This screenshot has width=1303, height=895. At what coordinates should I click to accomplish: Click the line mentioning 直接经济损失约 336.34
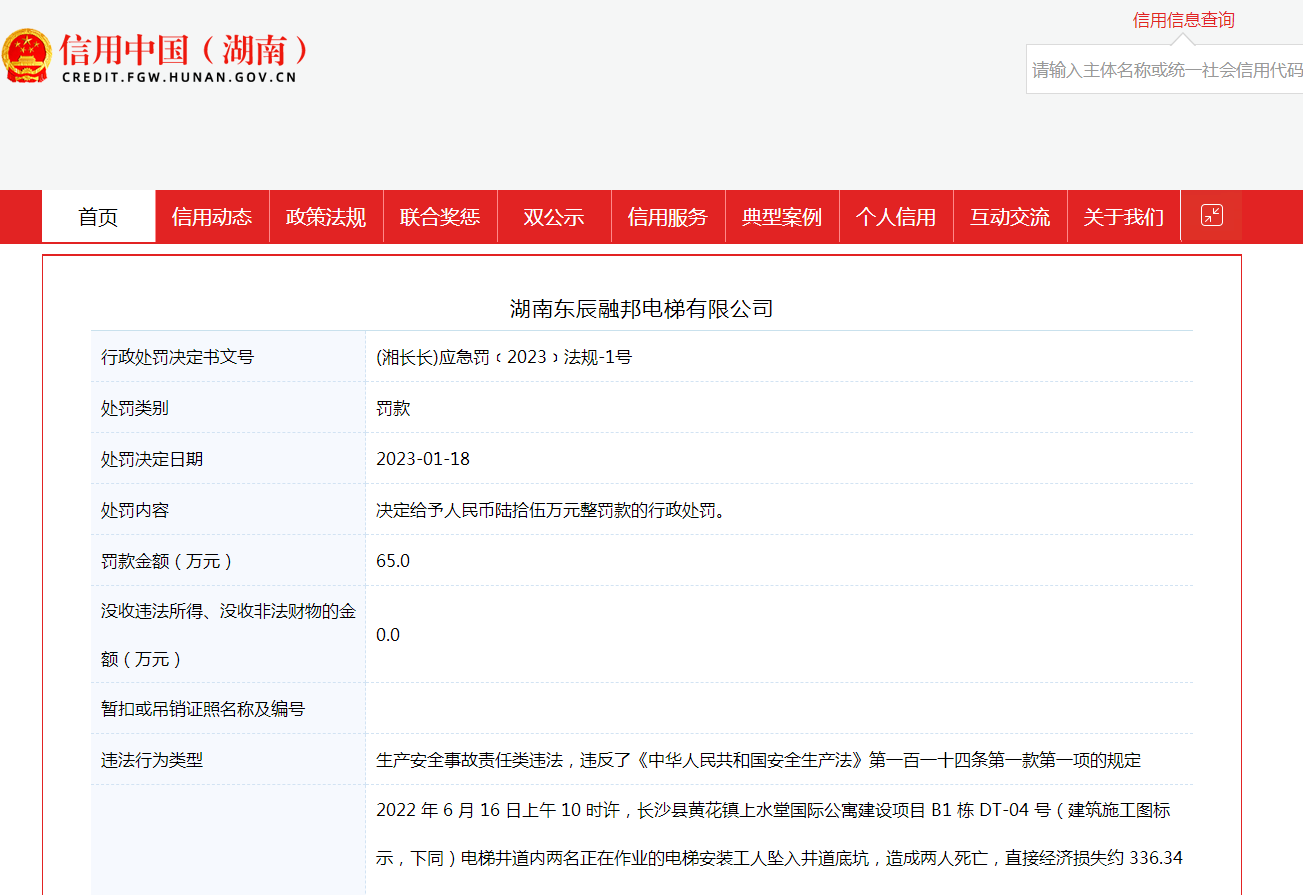pos(780,858)
